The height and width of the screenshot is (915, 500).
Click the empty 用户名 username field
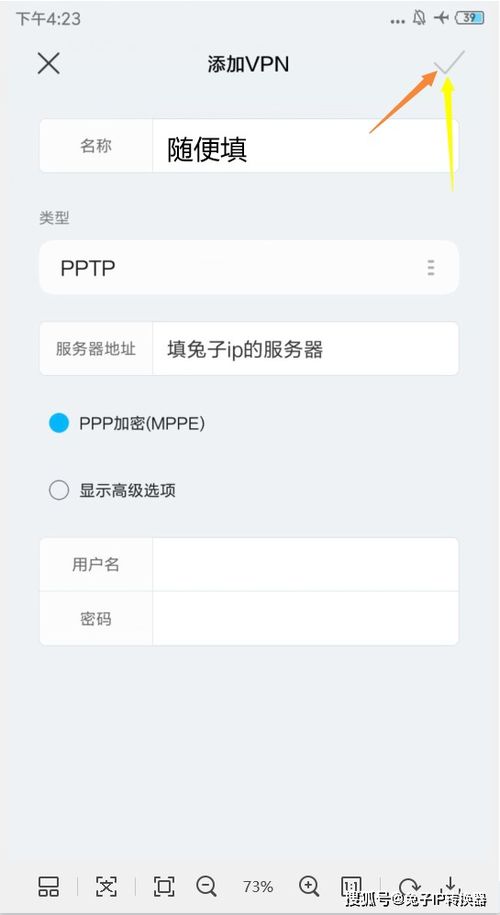[306, 564]
